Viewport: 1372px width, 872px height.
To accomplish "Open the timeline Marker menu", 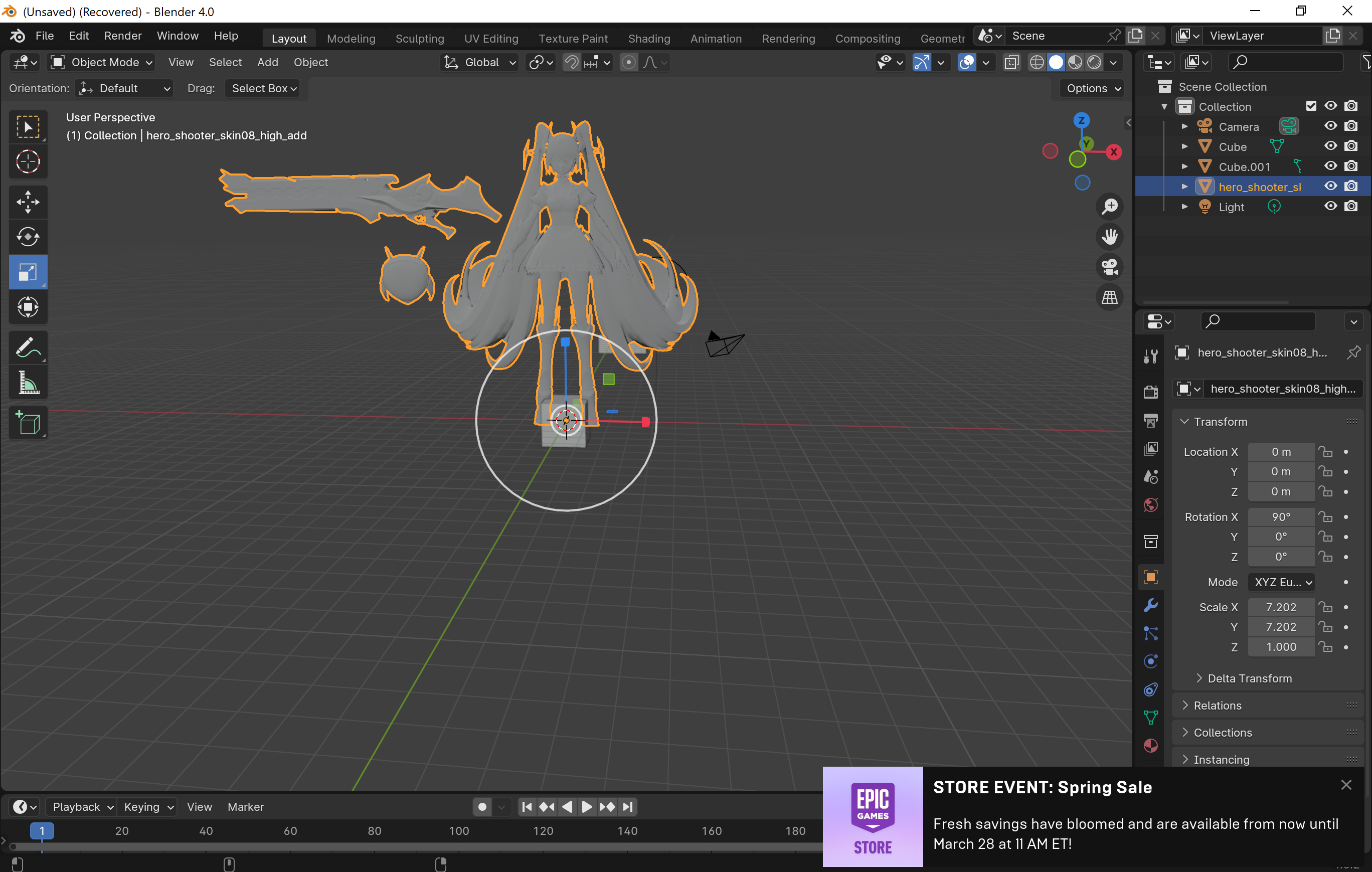I will pyautogui.click(x=246, y=806).
